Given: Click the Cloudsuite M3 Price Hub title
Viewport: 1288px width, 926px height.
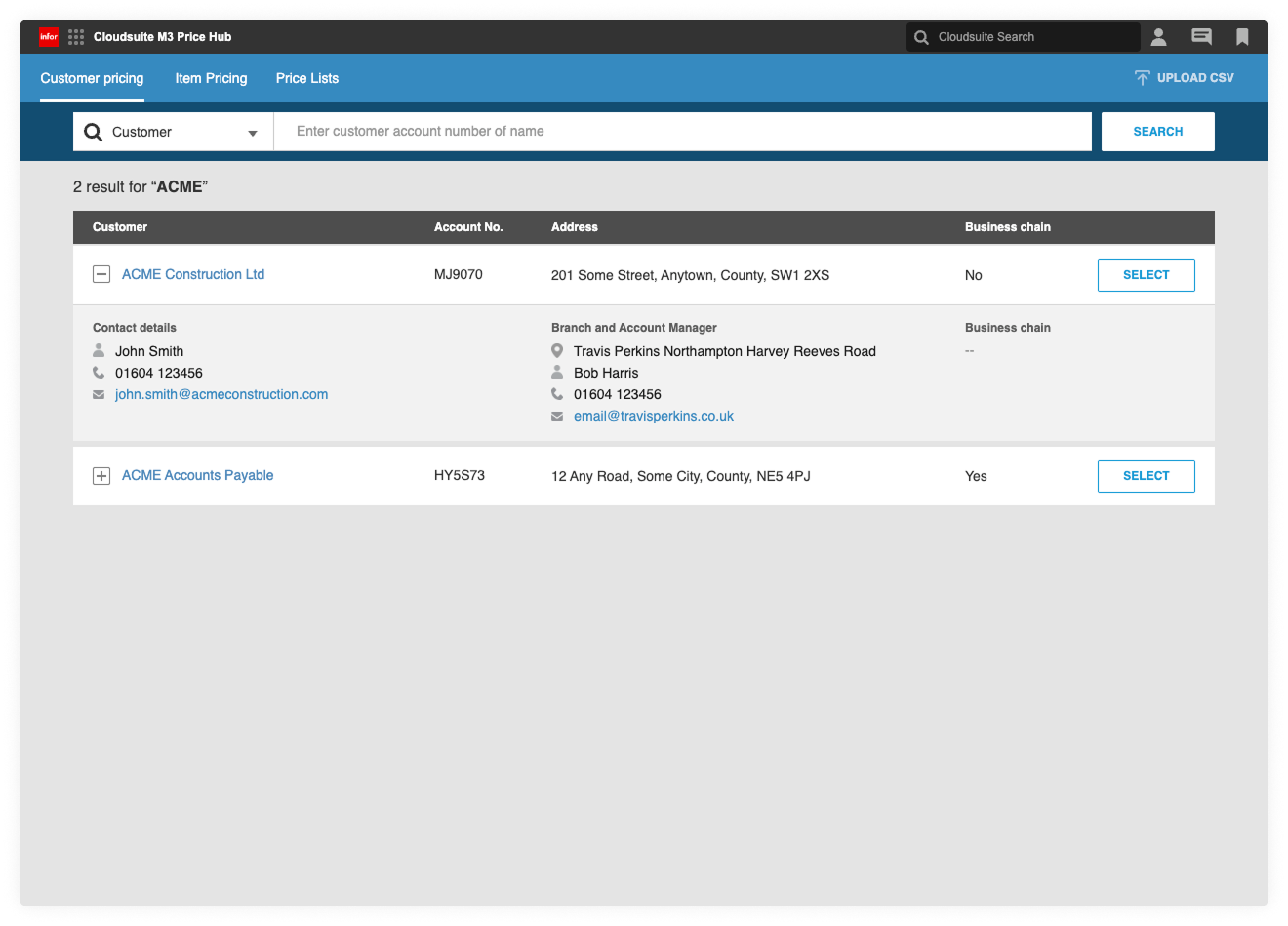Looking at the screenshot, I should tap(163, 37).
